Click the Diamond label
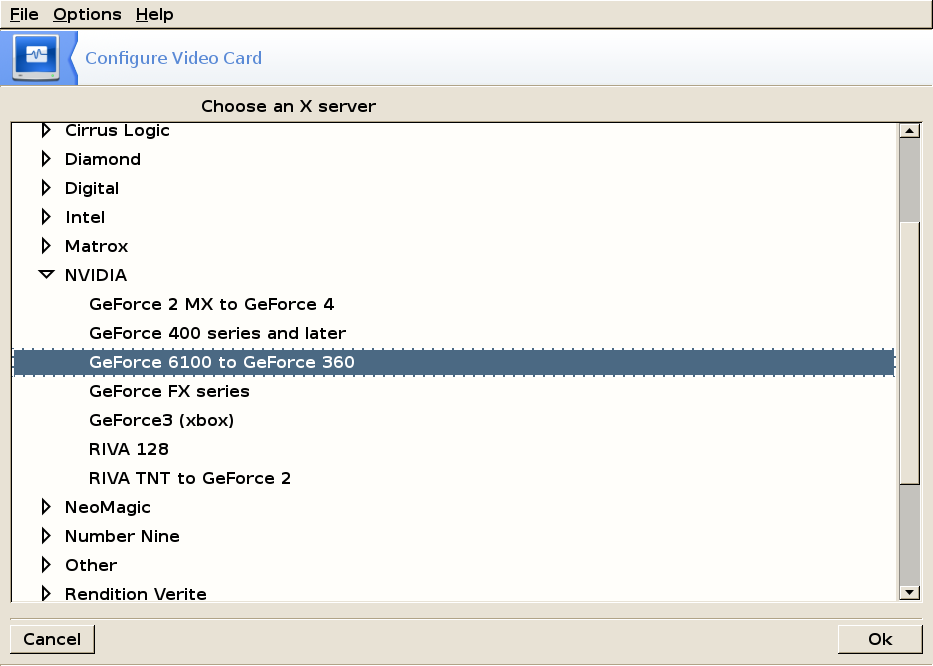Image resolution: width=933 pixels, height=666 pixels. 102,159
